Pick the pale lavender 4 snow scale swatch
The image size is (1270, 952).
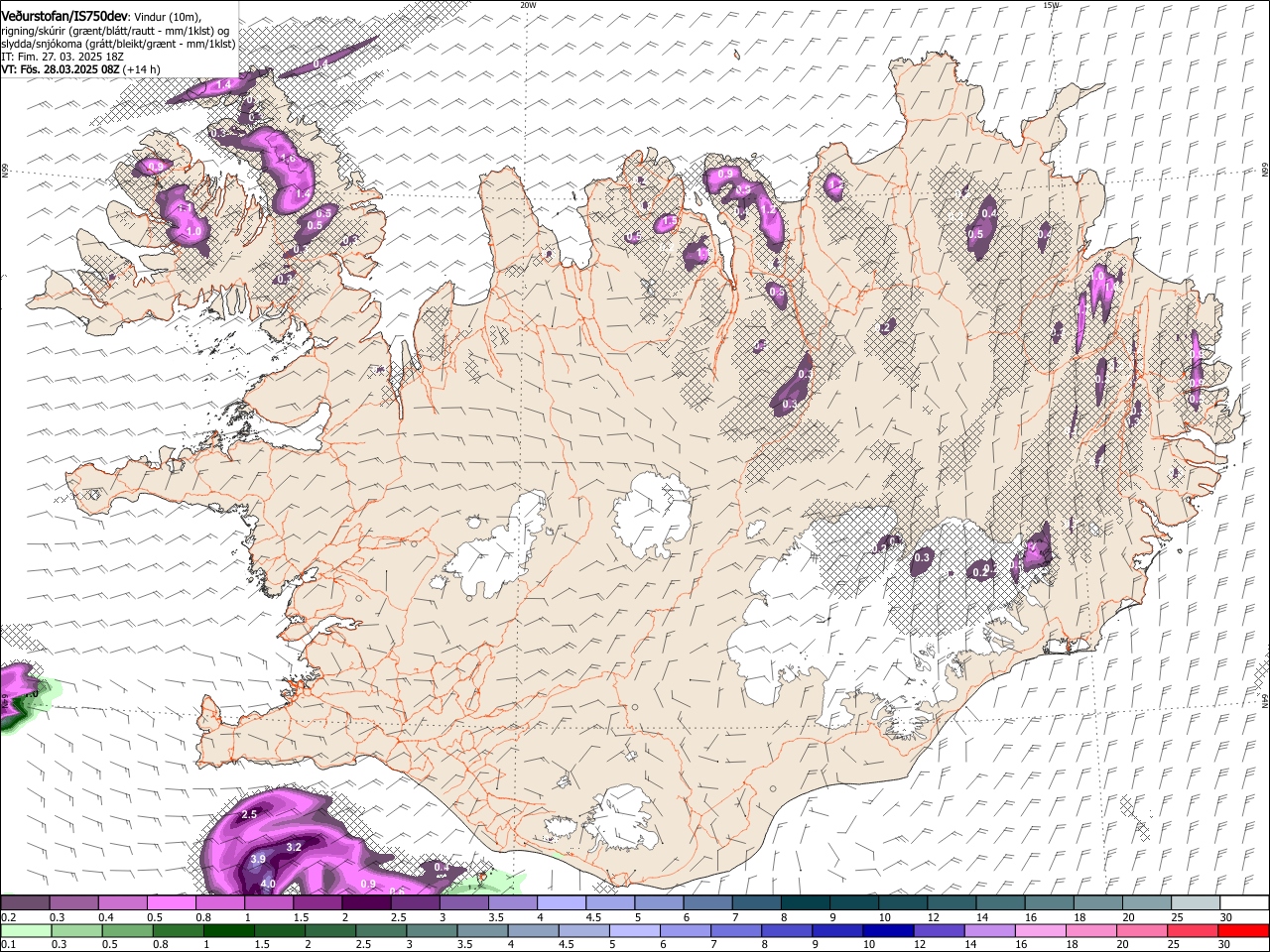[562, 902]
